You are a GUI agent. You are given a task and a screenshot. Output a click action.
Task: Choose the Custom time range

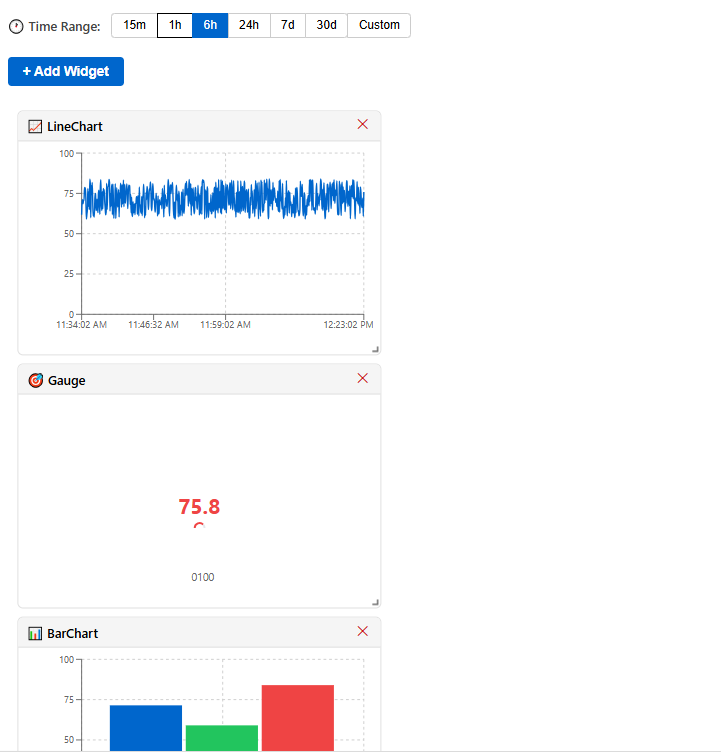[379, 25]
